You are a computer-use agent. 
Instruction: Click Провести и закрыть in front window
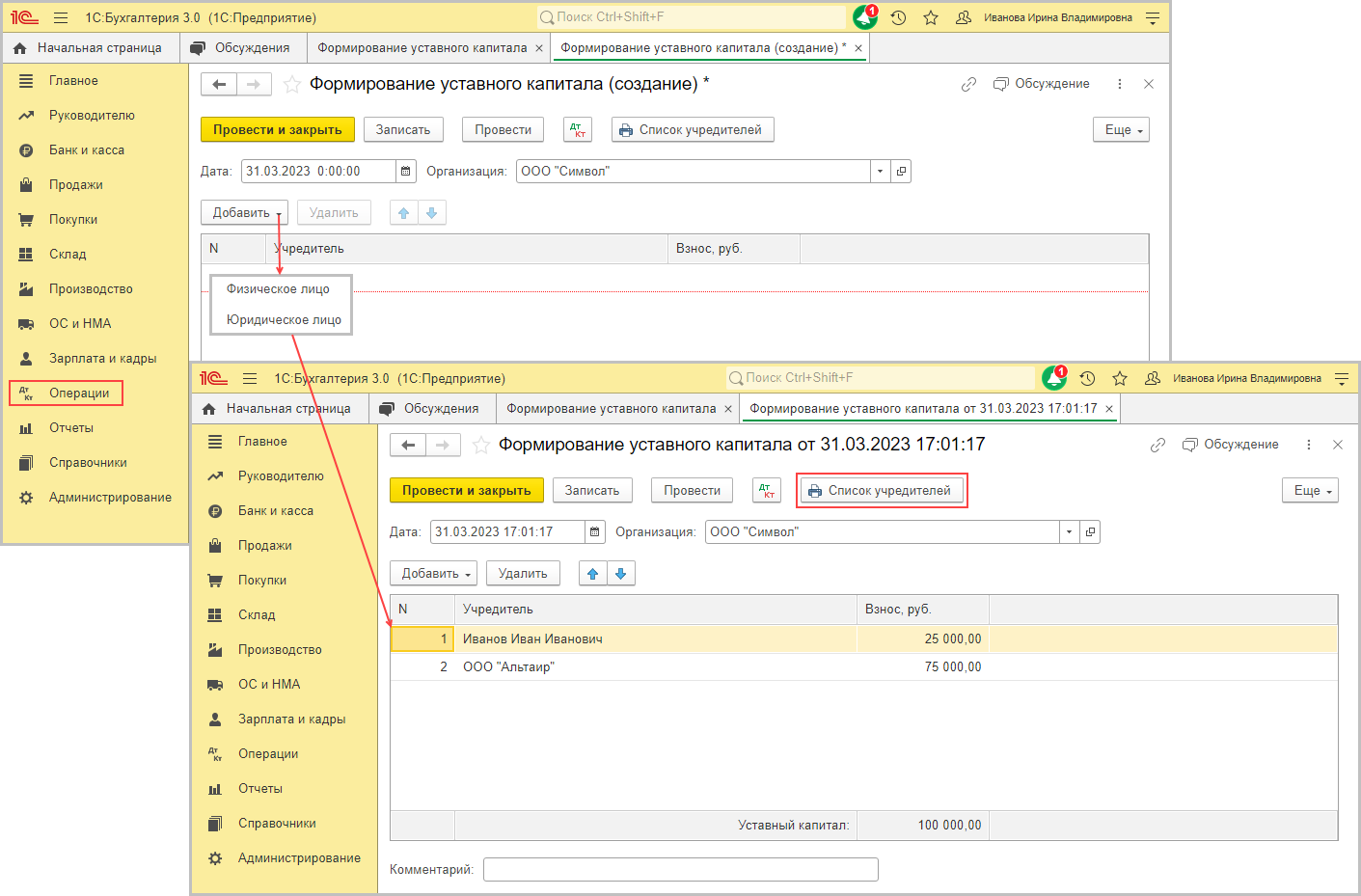tap(467, 491)
